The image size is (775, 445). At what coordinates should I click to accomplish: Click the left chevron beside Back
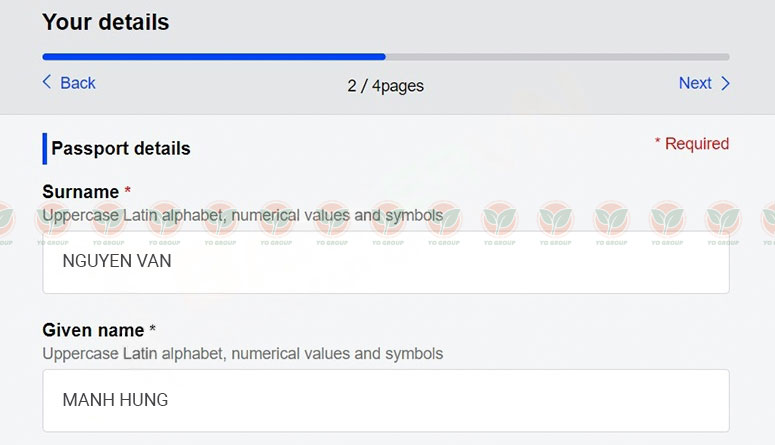tap(47, 82)
